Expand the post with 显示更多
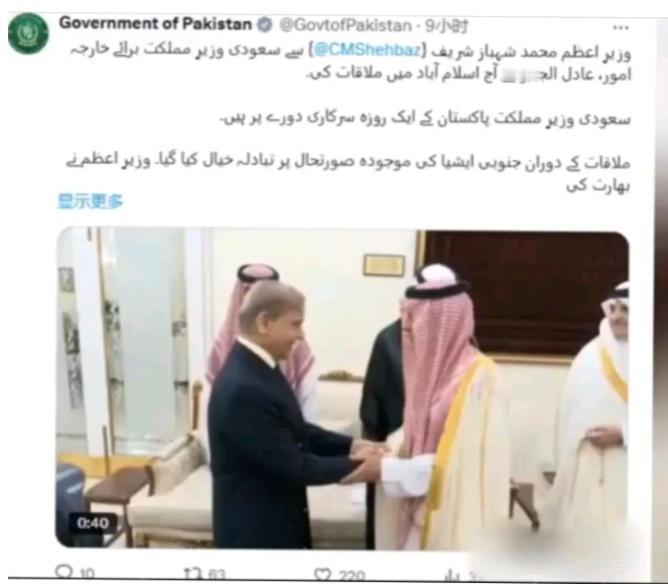Image resolution: width=668 pixels, height=584 pixels. (x=90, y=201)
